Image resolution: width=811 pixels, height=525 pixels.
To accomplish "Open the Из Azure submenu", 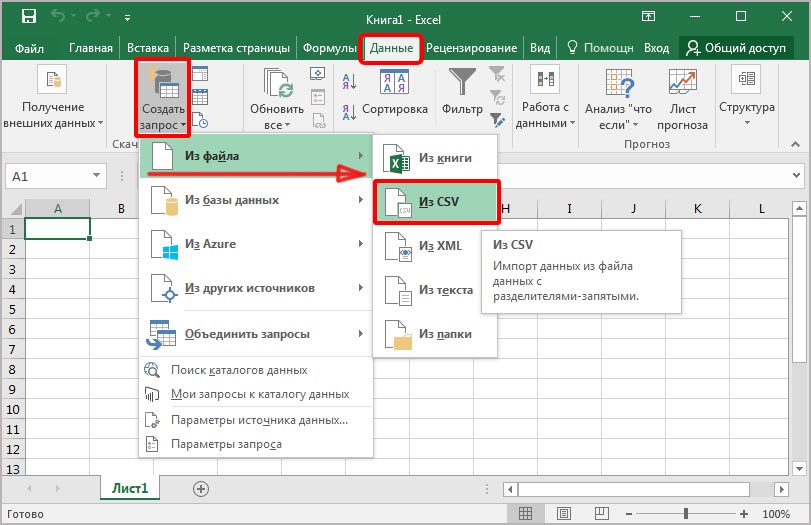I will (256, 244).
